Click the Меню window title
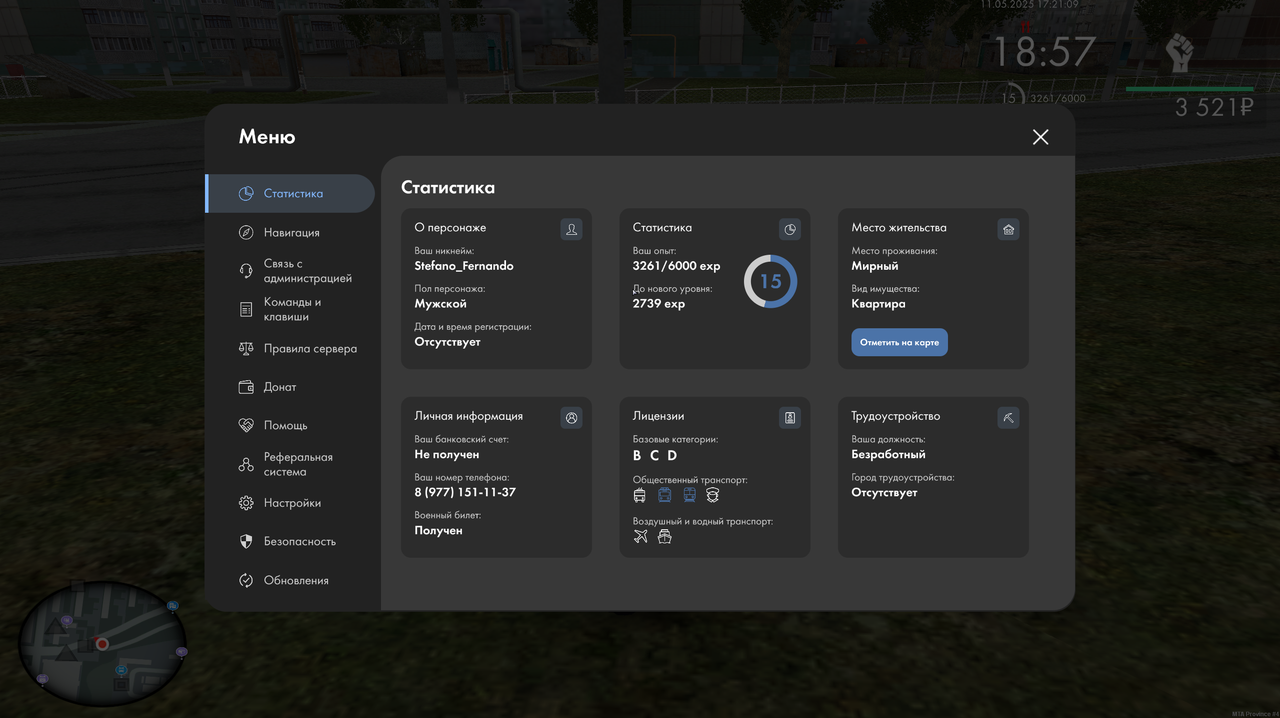Screen dimensions: 1280x718 (x=267, y=137)
